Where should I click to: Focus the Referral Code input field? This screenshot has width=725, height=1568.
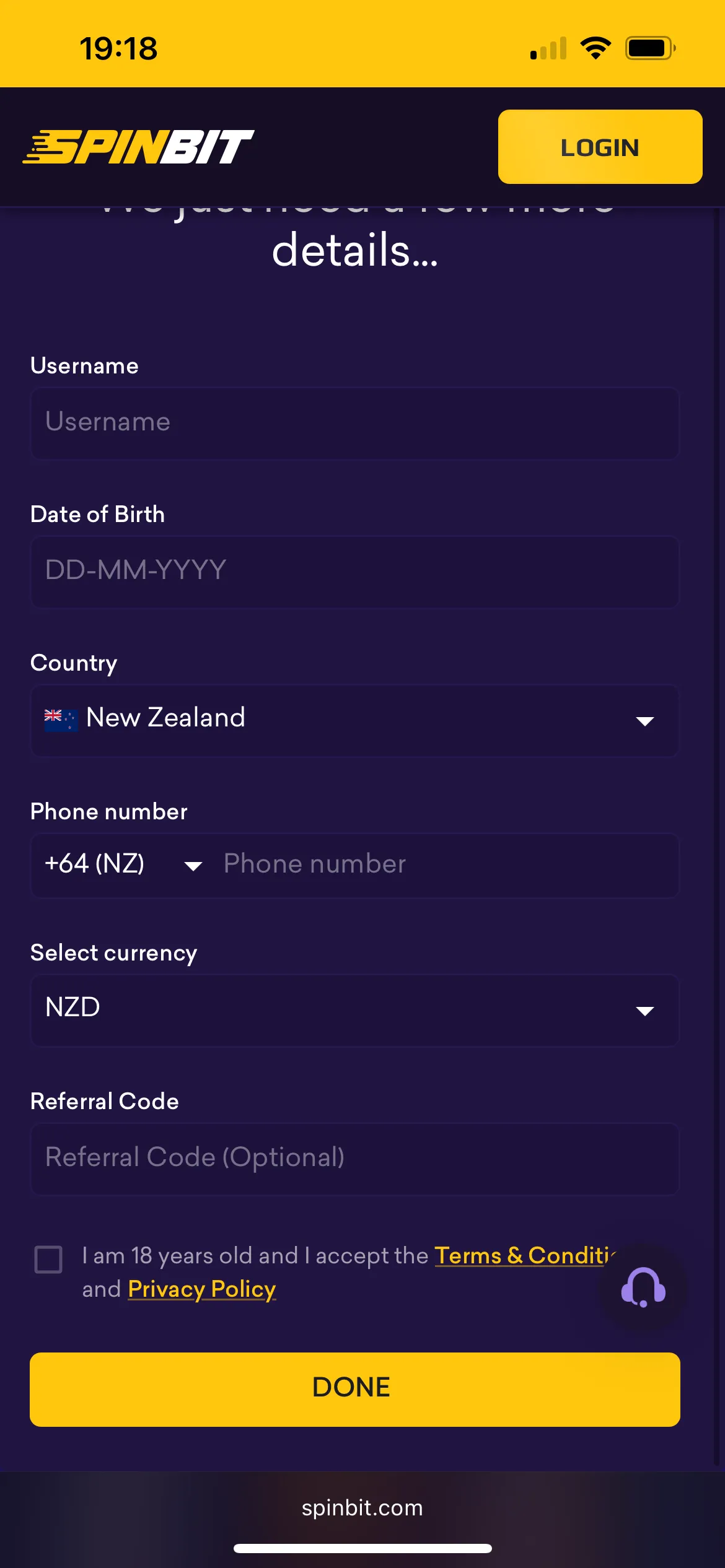tap(354, 1158)
